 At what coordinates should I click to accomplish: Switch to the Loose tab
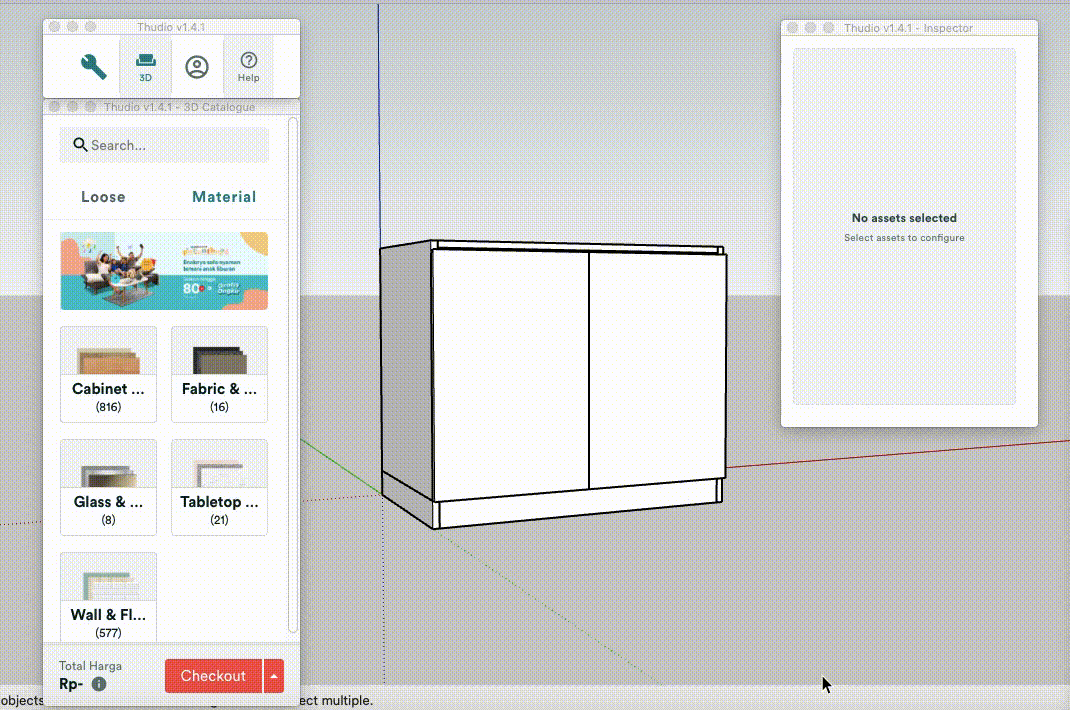[x=103, y=197]
